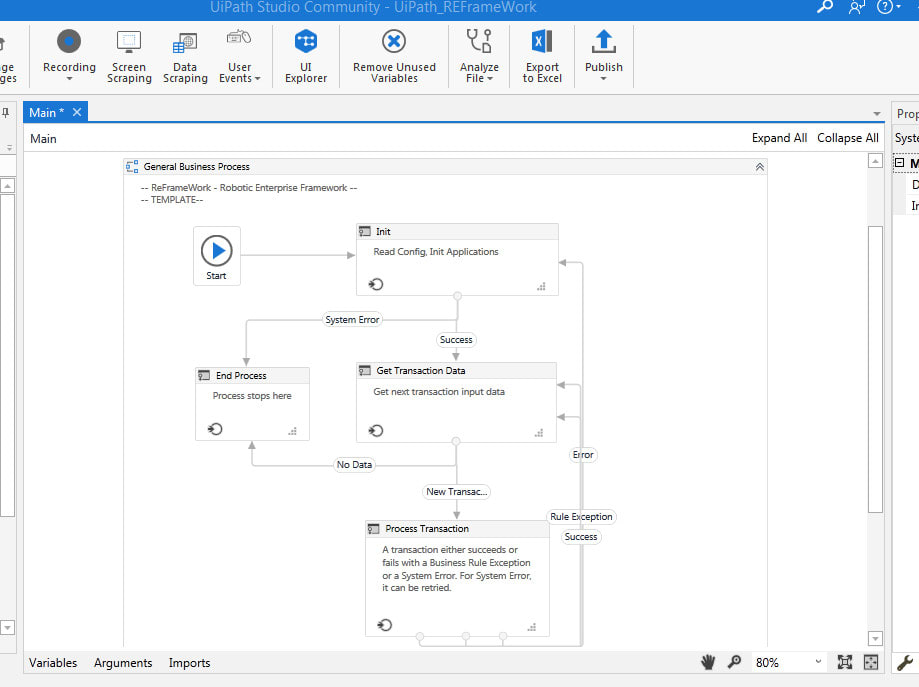The width and height of the screenshot is (919, 687).
Task: Open the Recording tool
Action: [69, 56]
